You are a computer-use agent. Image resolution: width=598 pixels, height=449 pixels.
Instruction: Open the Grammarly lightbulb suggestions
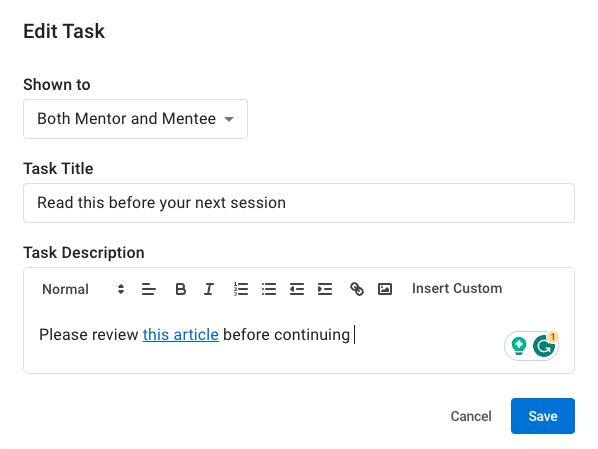(x=519, y=346)
